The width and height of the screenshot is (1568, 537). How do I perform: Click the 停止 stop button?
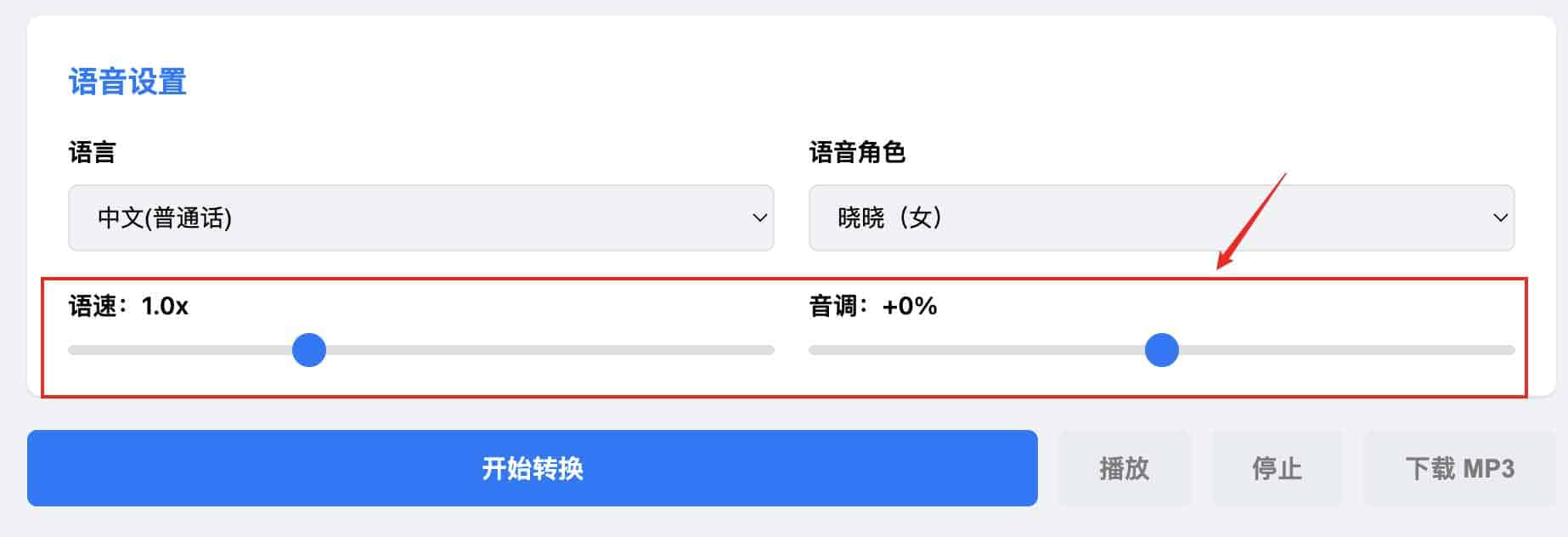(x=1278, y=468)
